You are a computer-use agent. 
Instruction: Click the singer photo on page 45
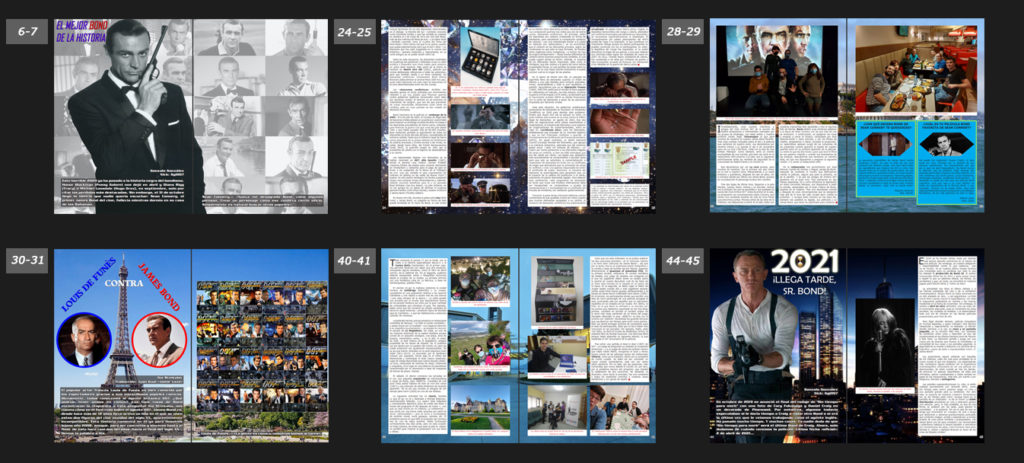[x=885, y=343]
